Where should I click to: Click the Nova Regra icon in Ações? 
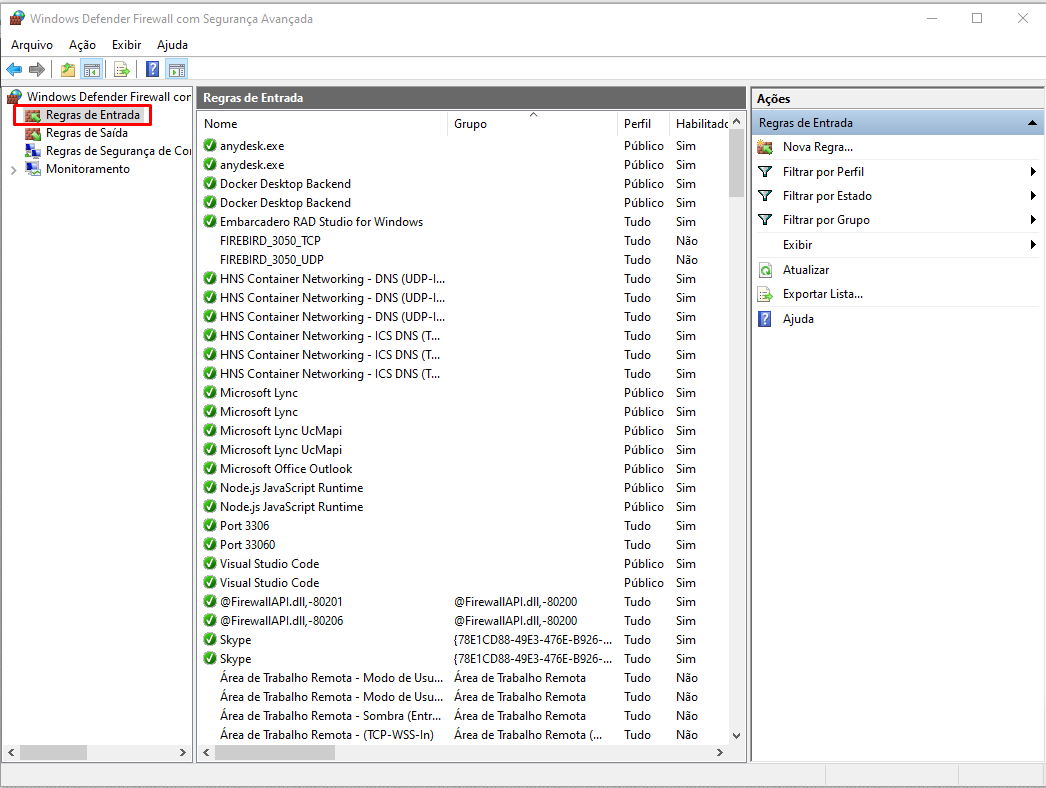765,147
